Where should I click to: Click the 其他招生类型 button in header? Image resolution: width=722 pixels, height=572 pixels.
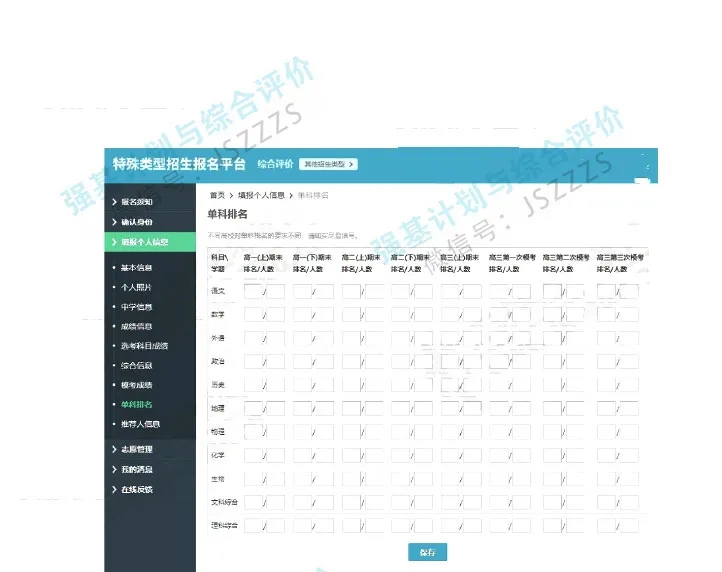point(328,164)
